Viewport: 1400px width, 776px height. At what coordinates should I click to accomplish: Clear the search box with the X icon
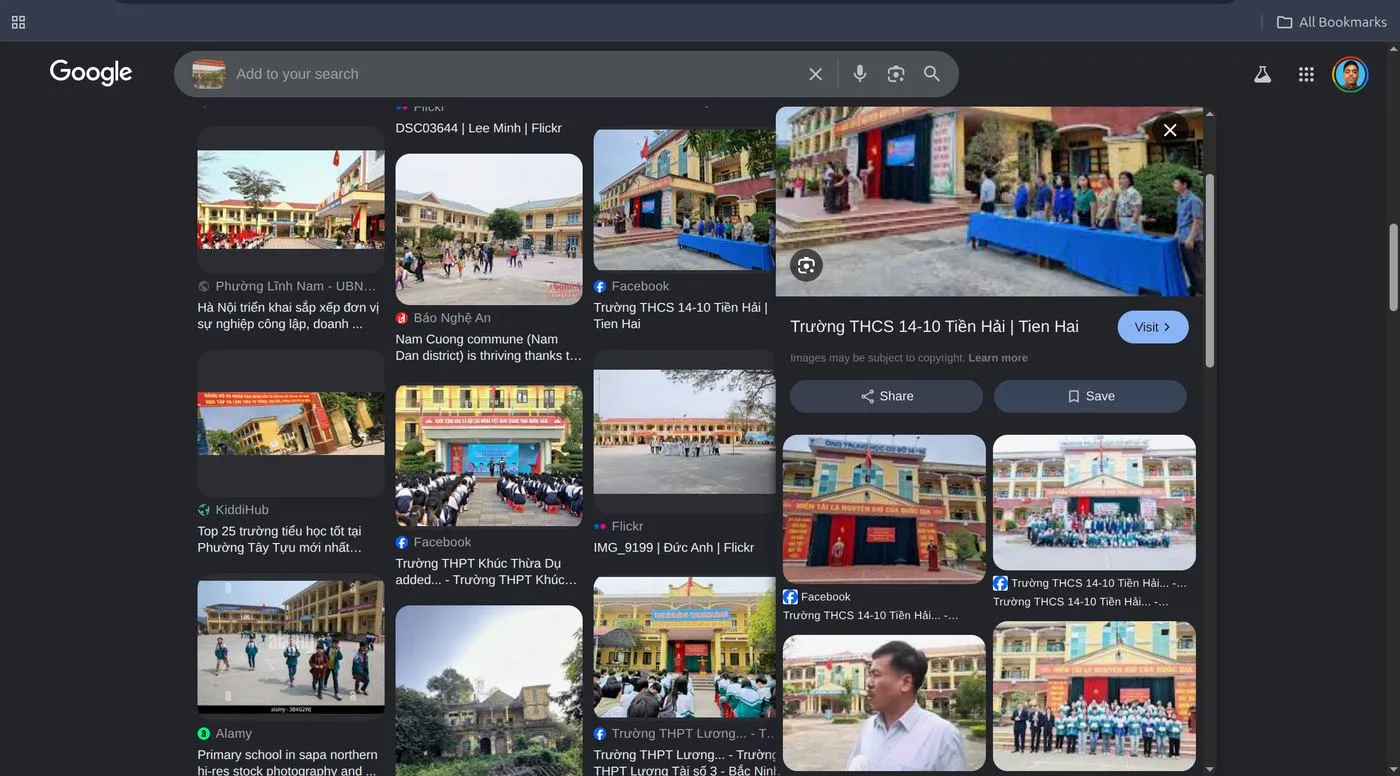(816, 74)
